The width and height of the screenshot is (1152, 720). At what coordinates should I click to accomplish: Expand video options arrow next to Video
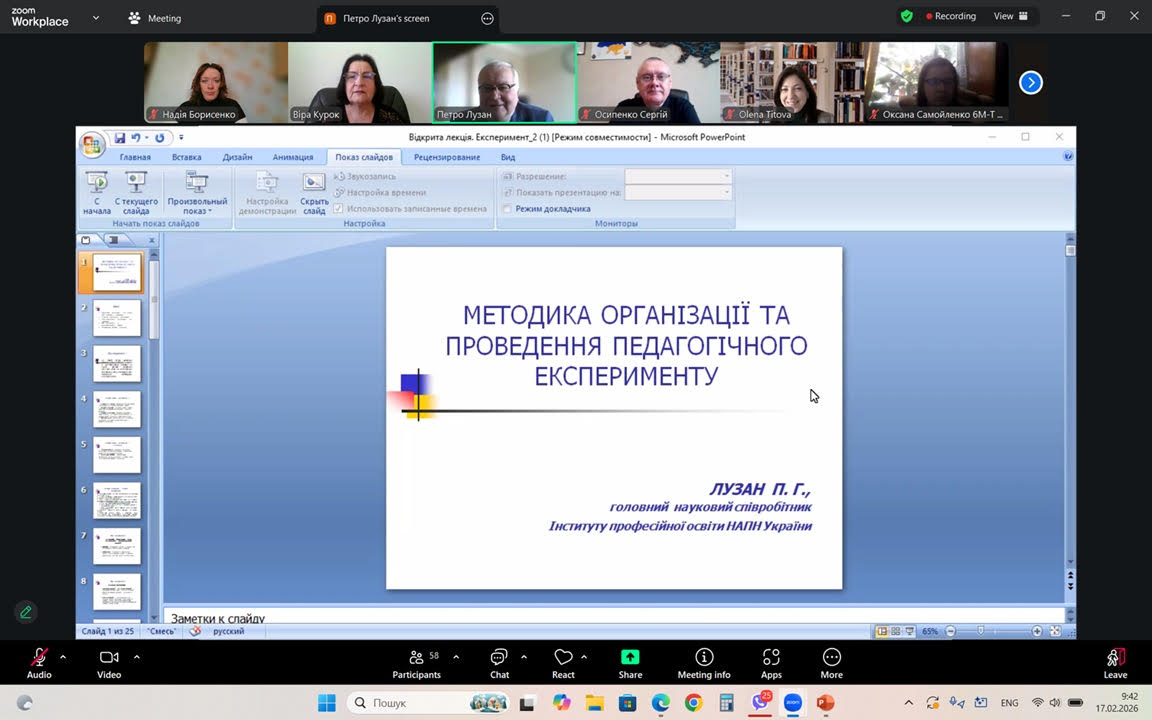137,657
